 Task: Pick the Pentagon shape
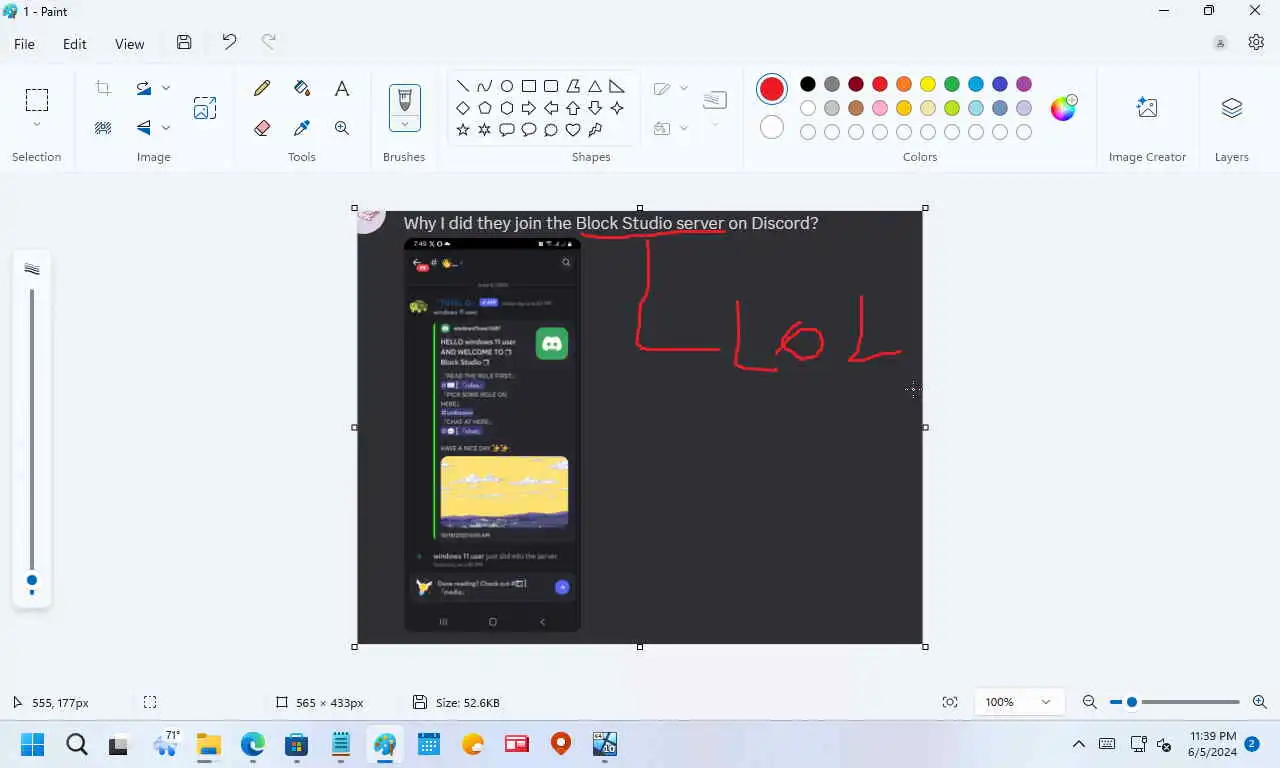pyautogui.click(x=485, y=108)
